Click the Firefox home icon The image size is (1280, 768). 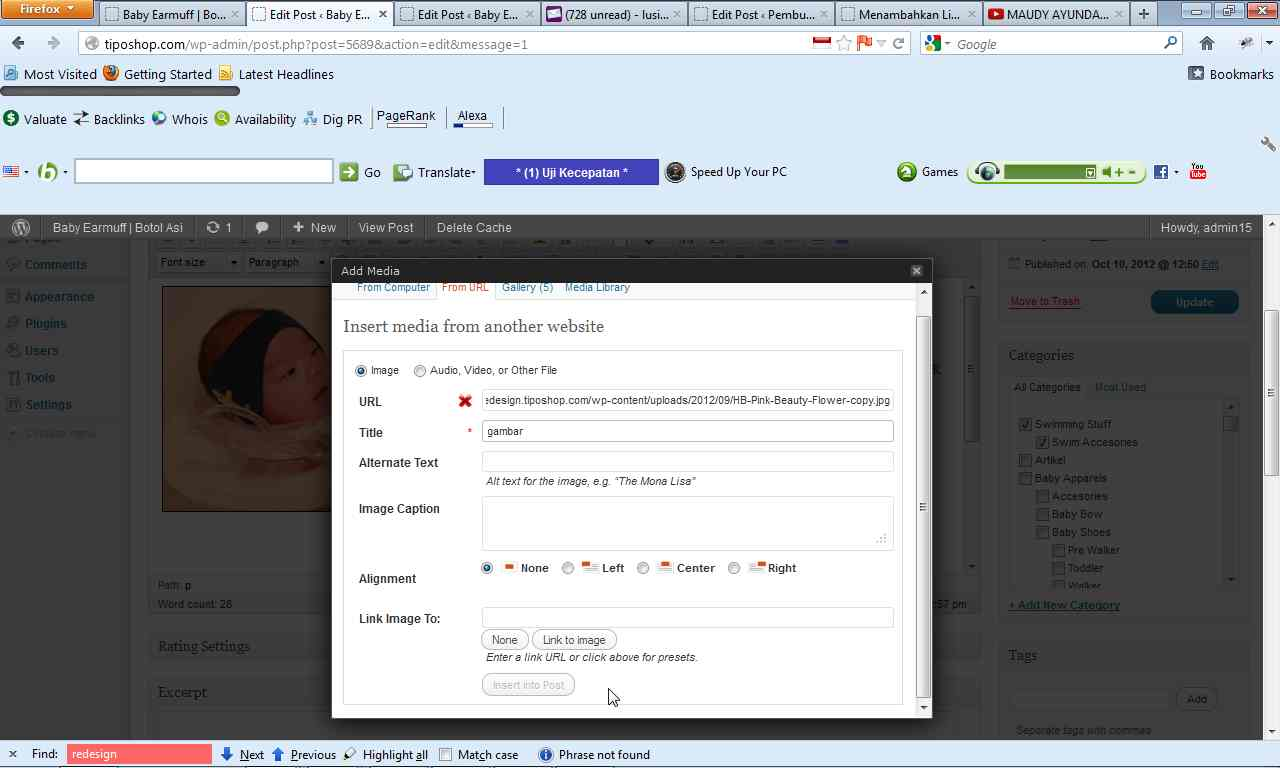1207,43
